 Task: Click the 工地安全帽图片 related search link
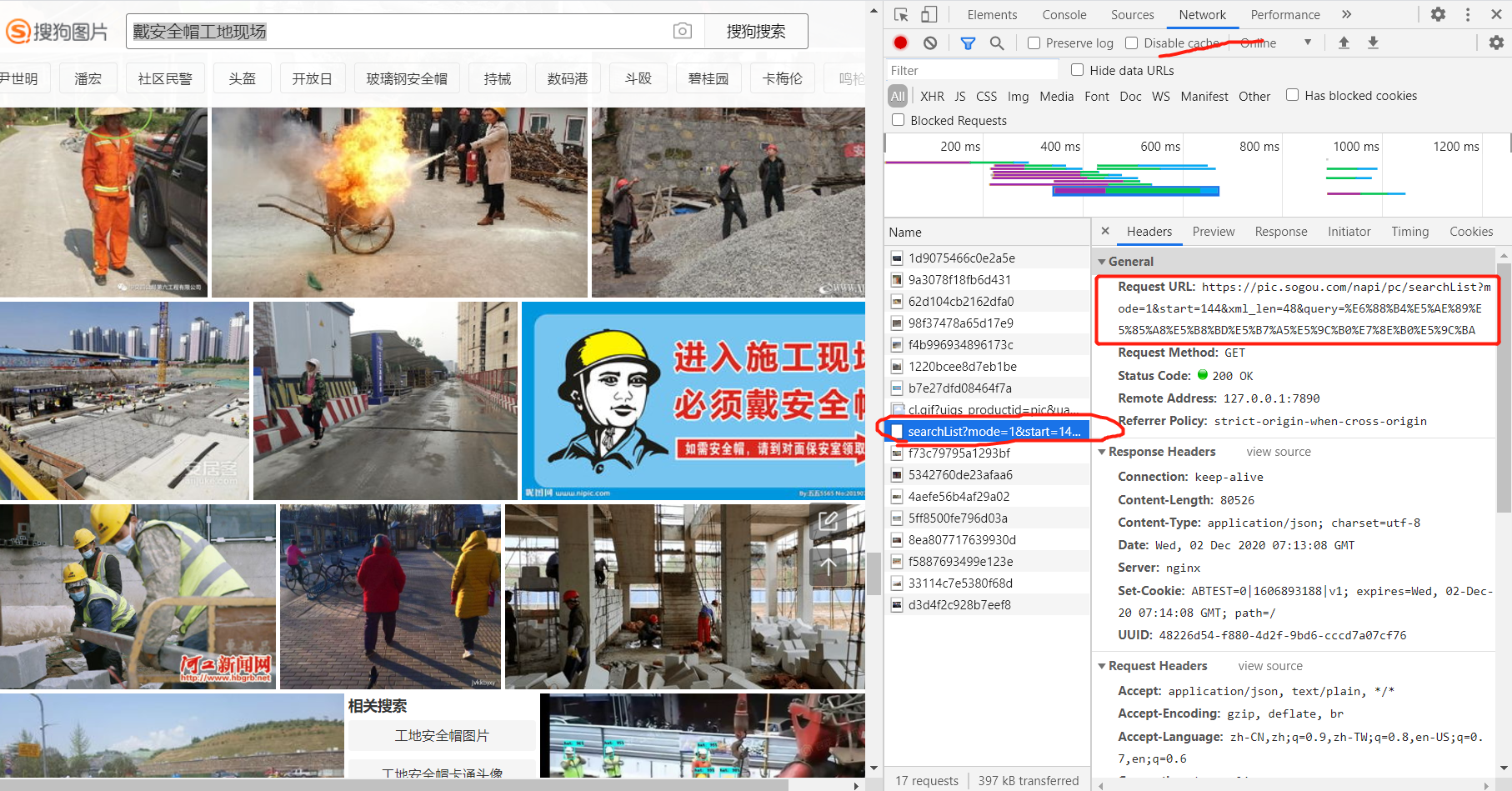click(x=442, y=736)
